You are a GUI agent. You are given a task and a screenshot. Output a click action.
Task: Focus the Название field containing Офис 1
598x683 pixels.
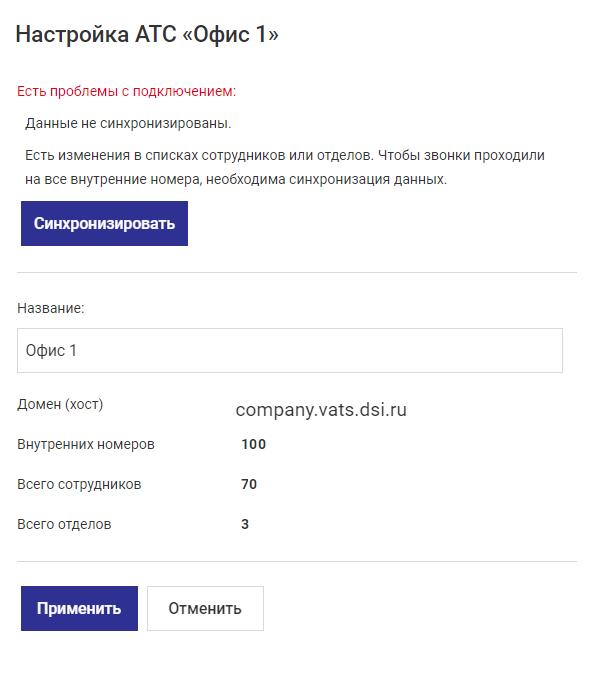click(x=290, y=350)
